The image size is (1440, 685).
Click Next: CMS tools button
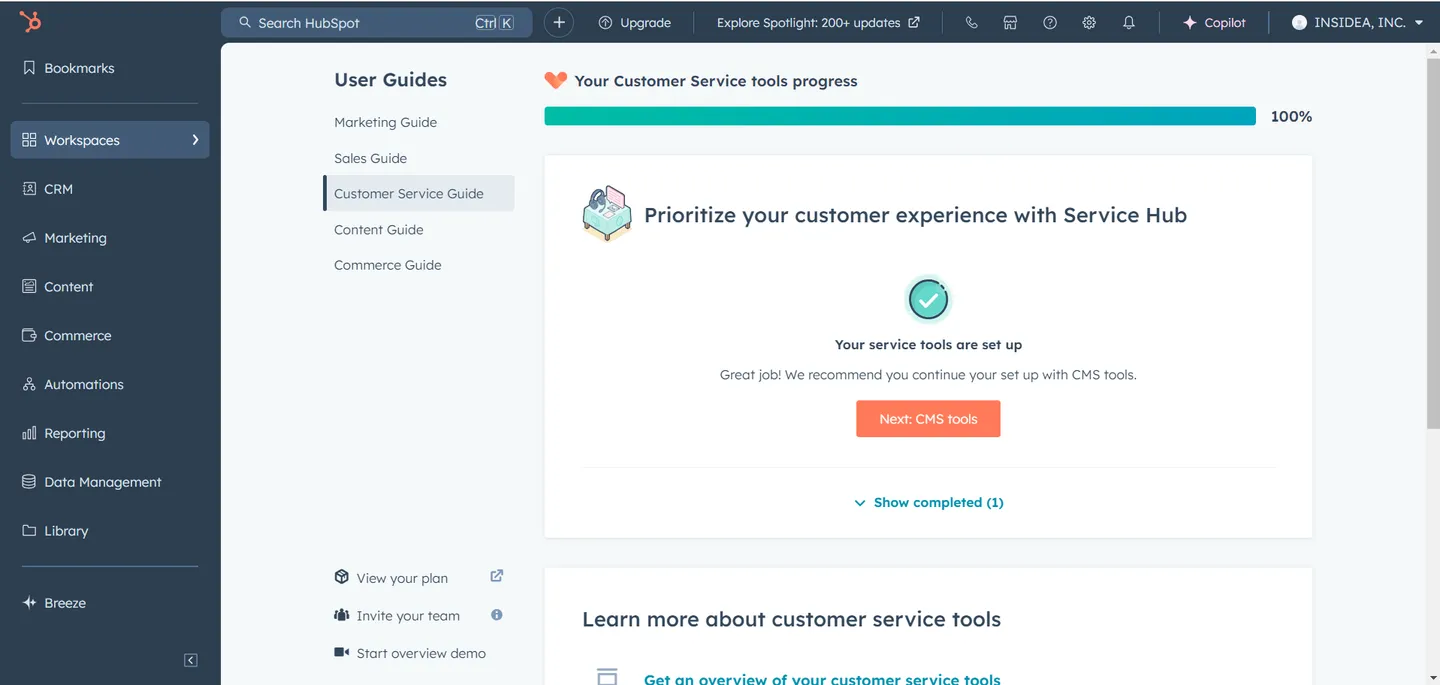(x=928, y=419)
